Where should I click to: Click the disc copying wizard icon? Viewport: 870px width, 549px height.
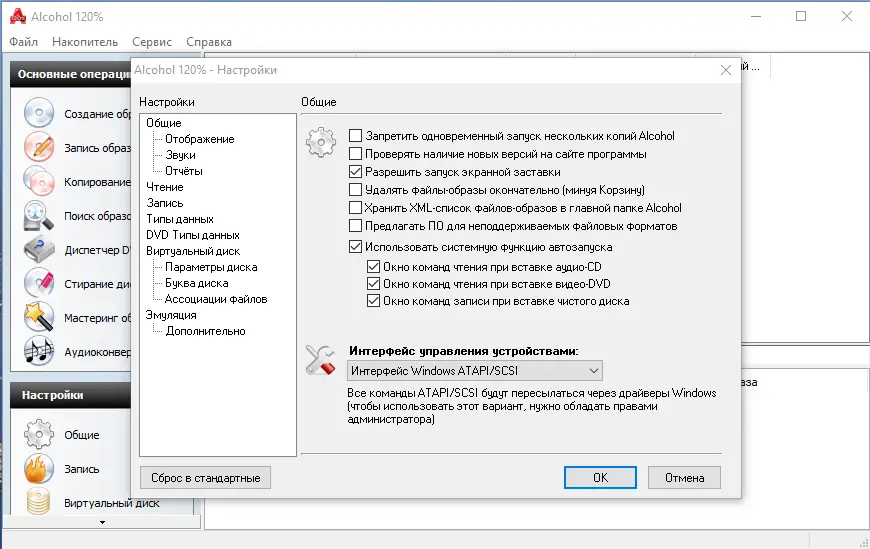point(39,182)
